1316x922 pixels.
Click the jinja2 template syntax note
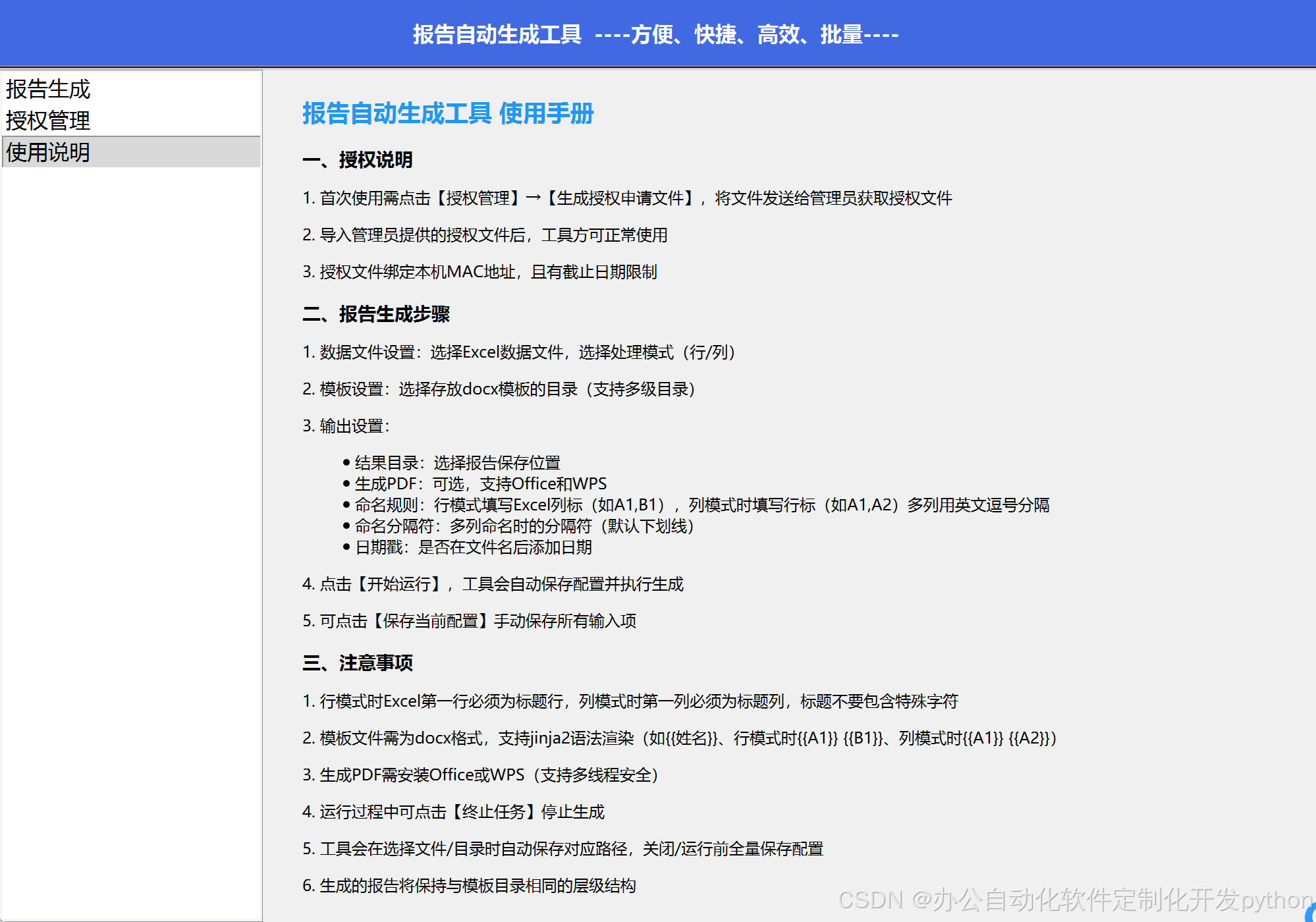pyautogui.click(x=679, y=738)
